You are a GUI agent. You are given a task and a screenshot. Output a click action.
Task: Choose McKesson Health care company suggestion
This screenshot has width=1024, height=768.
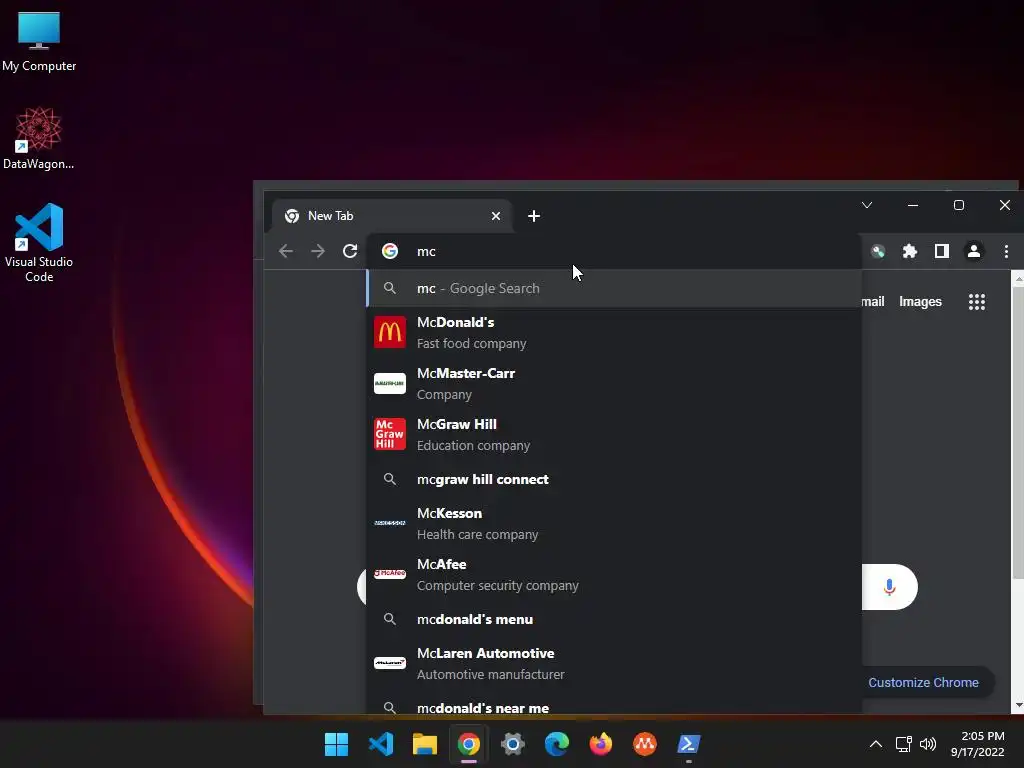click(614, 523)
